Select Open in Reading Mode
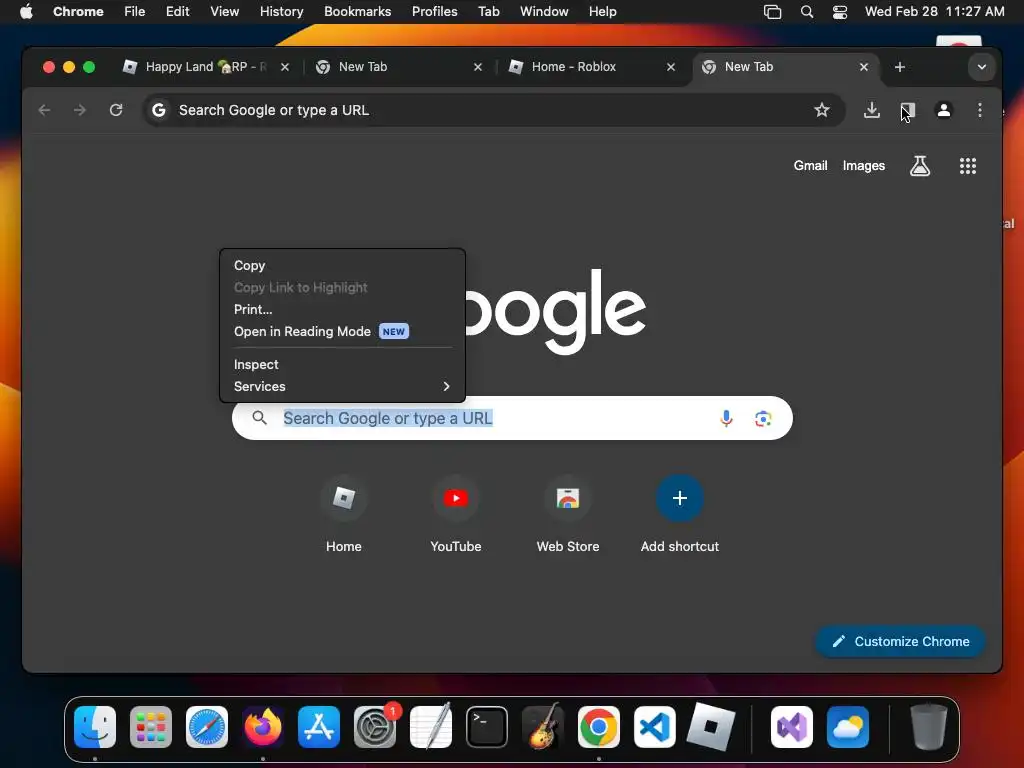This screenshot has height=768, width=1024. [343, 332]
